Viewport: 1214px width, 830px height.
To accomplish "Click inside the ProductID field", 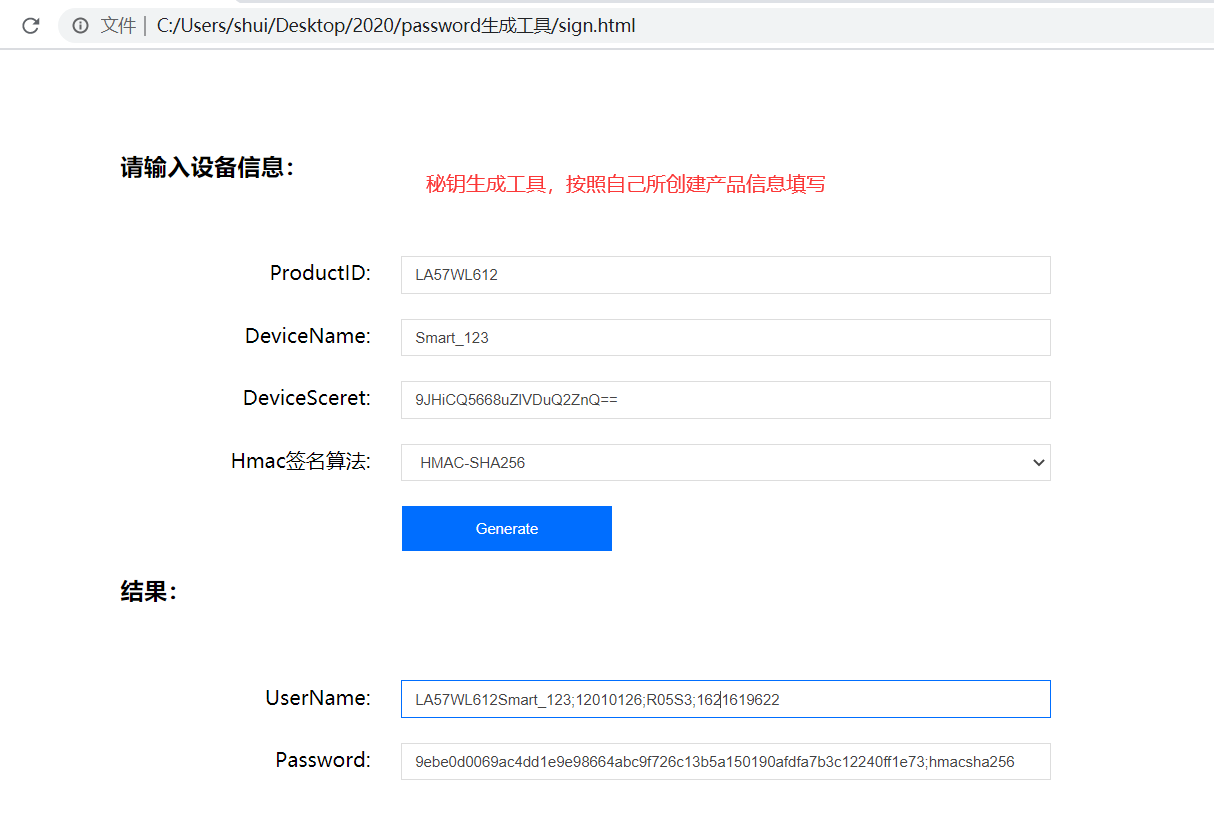I will coord(725,274).
